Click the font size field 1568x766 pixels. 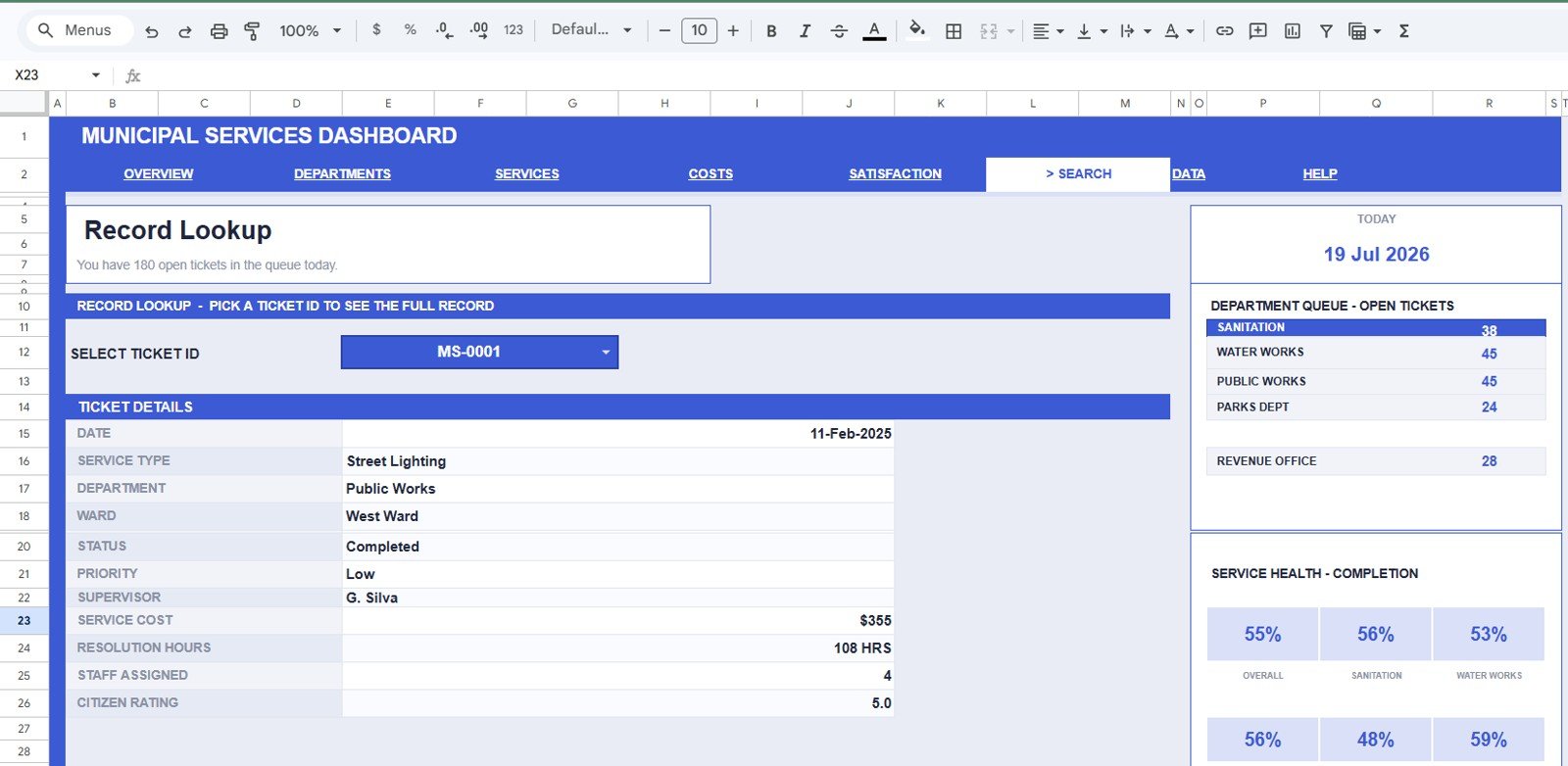point(699,30)
